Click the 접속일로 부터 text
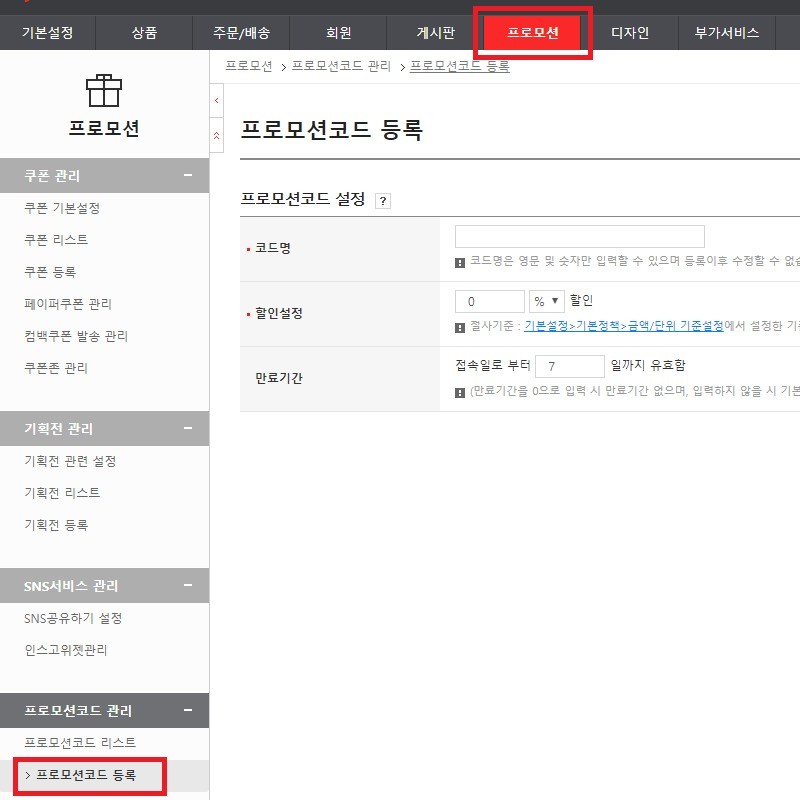The image size is (800, 800). (493, 365)
